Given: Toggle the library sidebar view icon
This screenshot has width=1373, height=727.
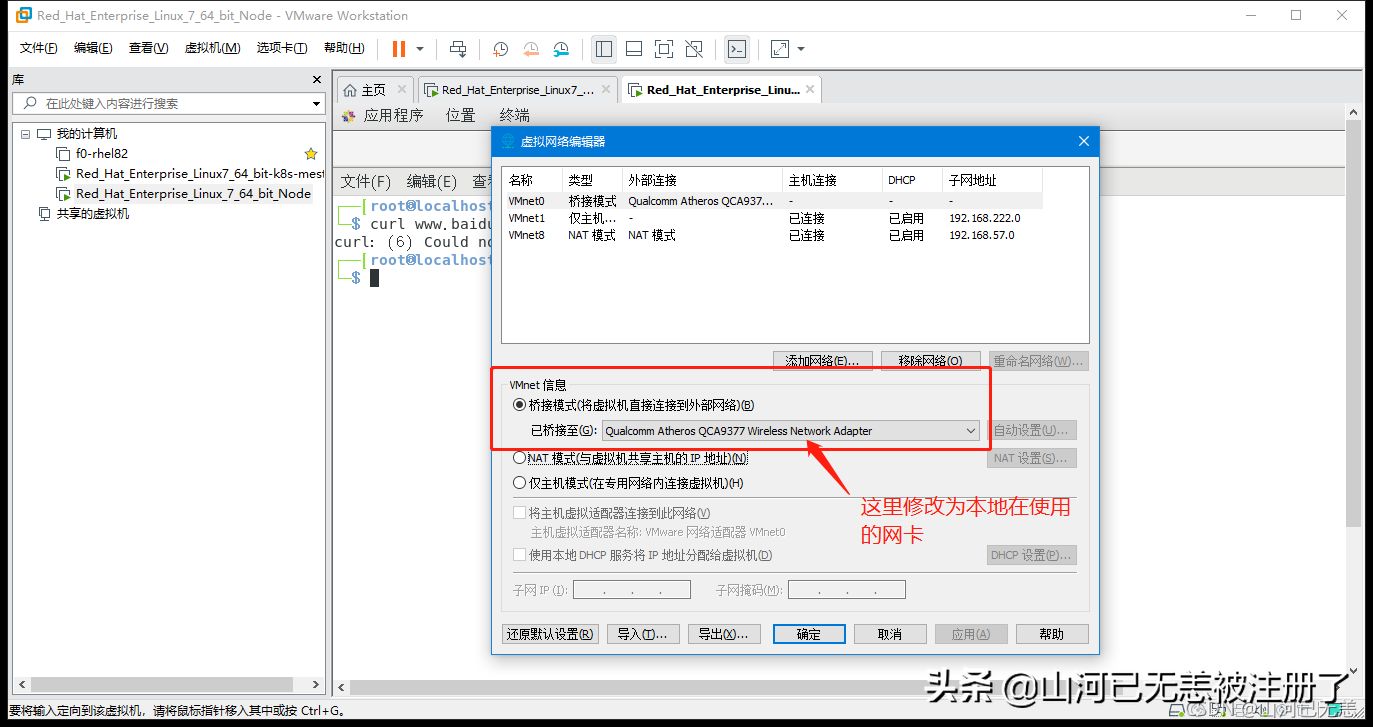Looking at the screenshot, I should coord(604,48).
